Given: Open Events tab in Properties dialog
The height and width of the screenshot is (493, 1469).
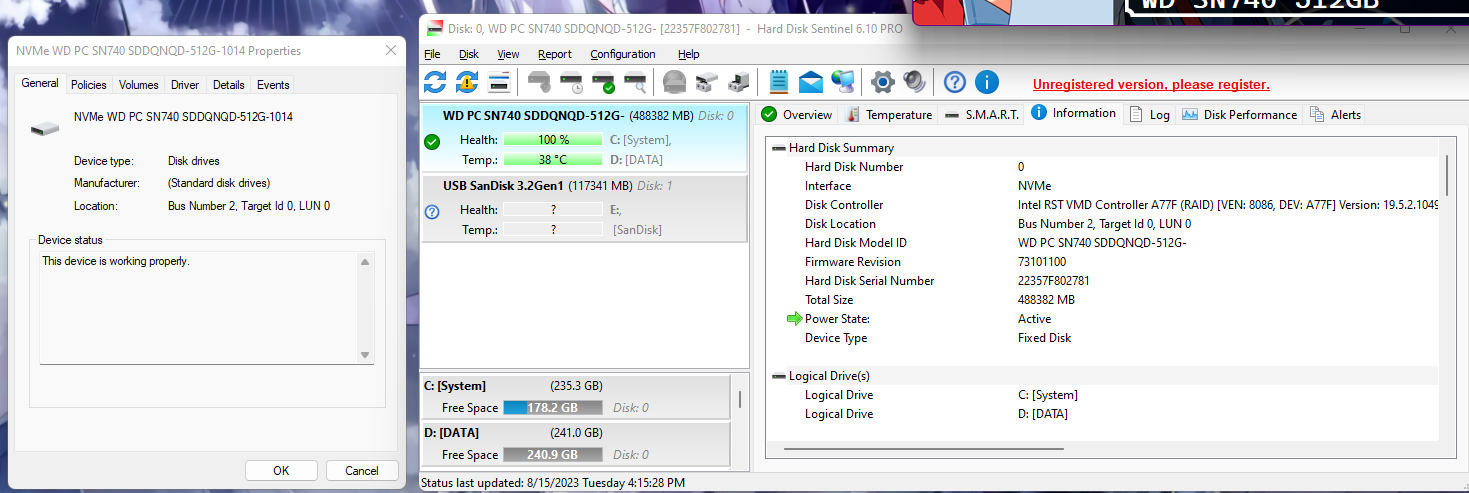Looking at the screenshot, I should tap(273, 85).
